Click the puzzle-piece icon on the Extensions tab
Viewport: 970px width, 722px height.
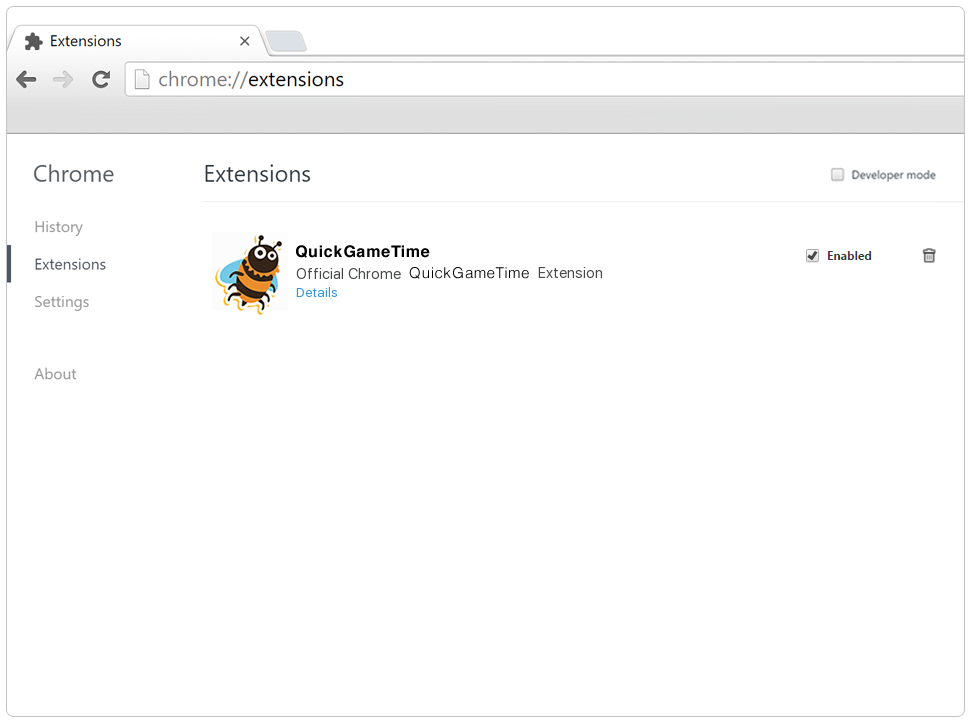point(33,41)
